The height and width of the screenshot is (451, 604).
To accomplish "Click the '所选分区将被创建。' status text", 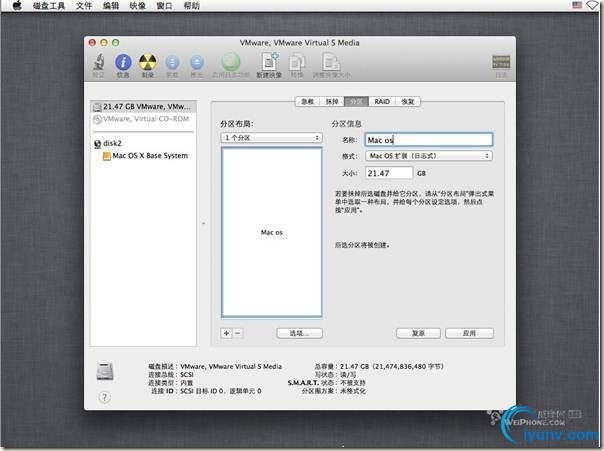I will point(362,245).
